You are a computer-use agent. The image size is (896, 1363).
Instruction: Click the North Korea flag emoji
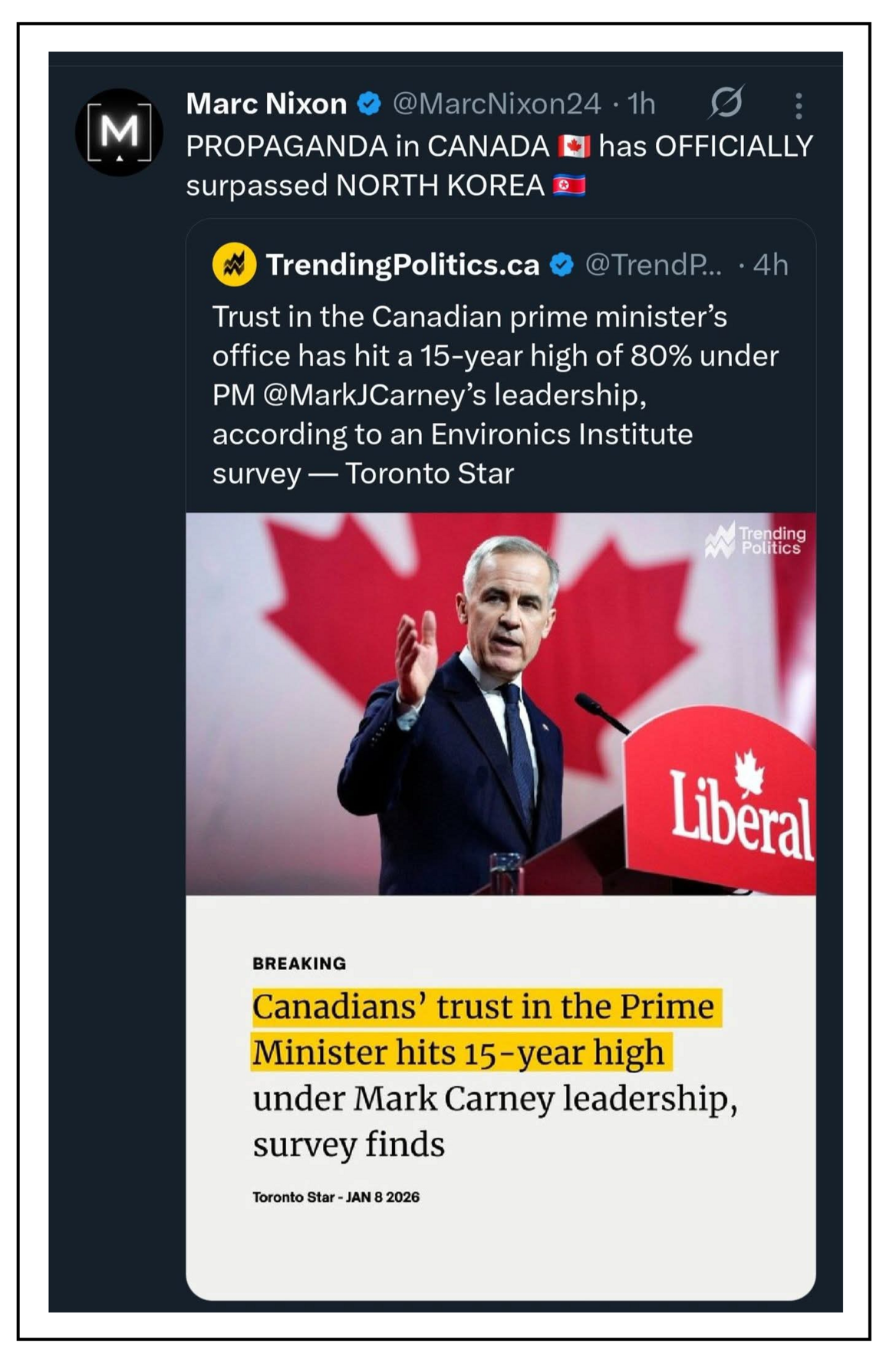coord(568,185)
